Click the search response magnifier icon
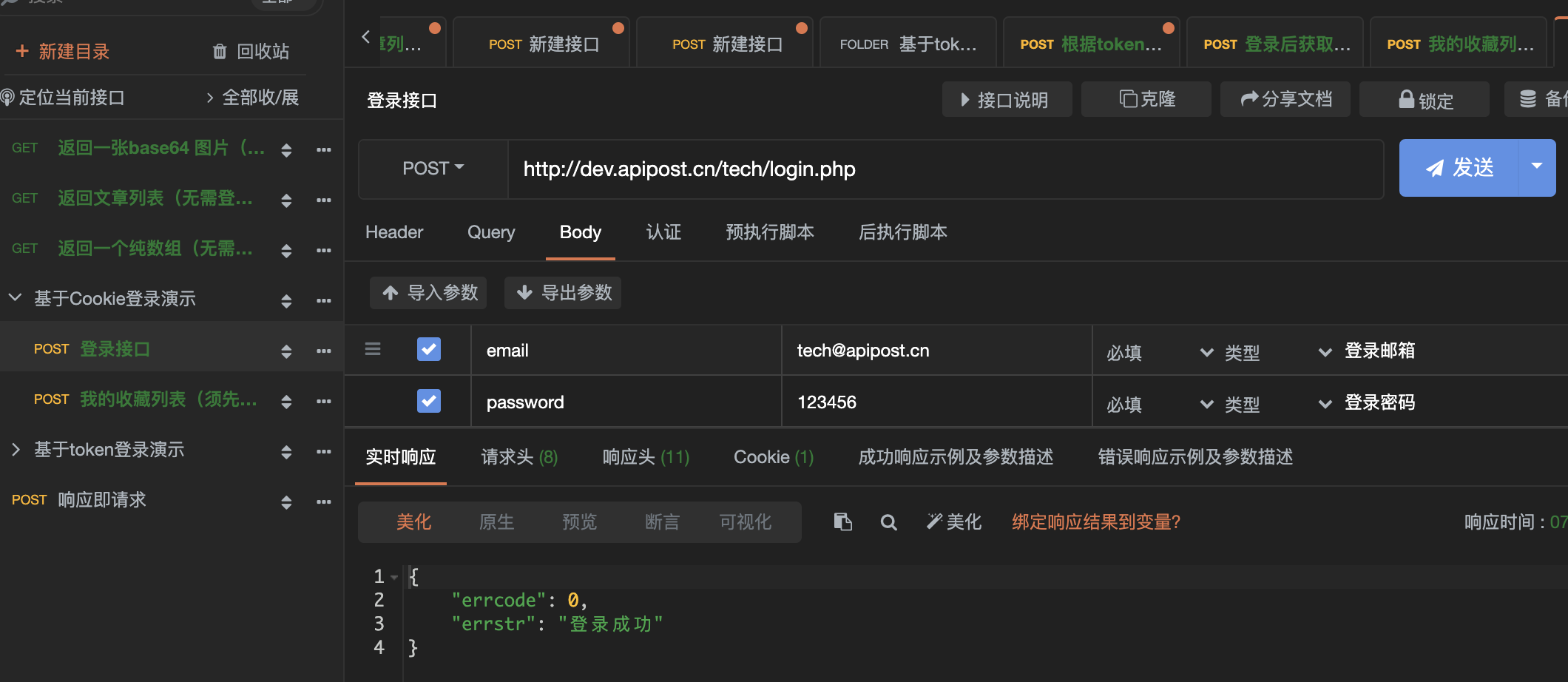1568x682 pixels. [889, 522]
